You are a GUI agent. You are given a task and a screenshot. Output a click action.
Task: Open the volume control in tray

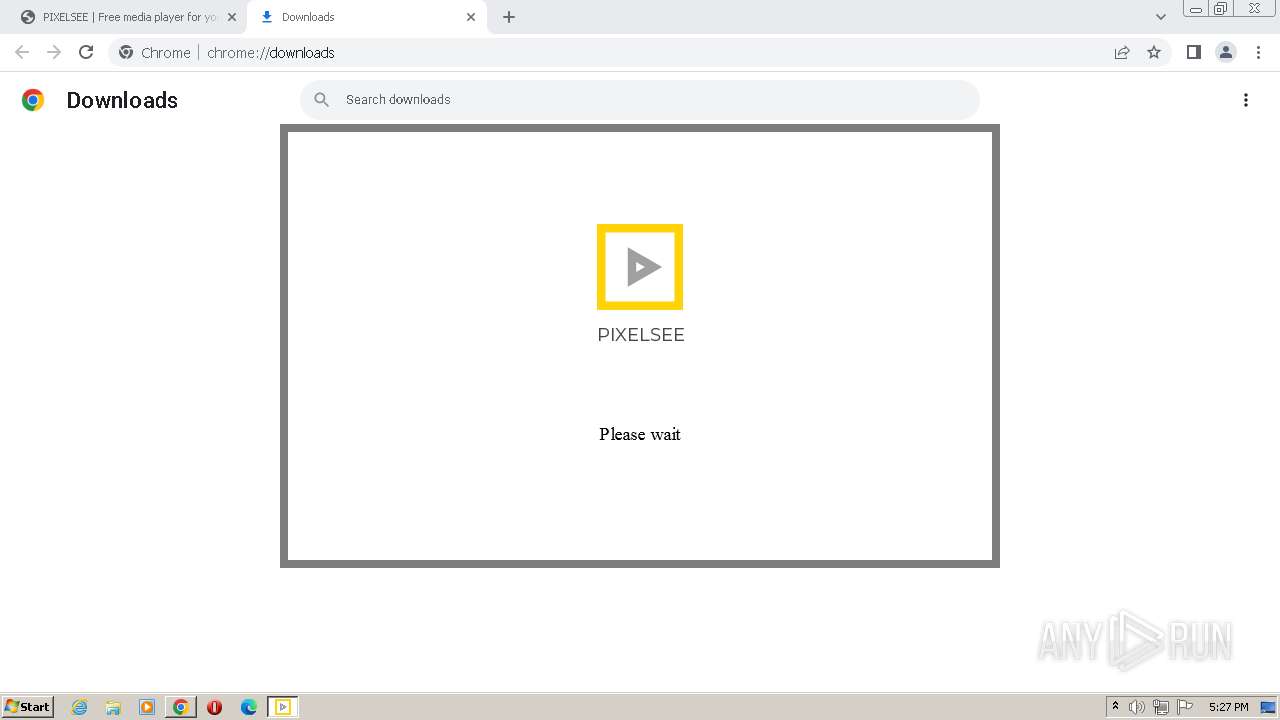click(x=1137, y=707)
